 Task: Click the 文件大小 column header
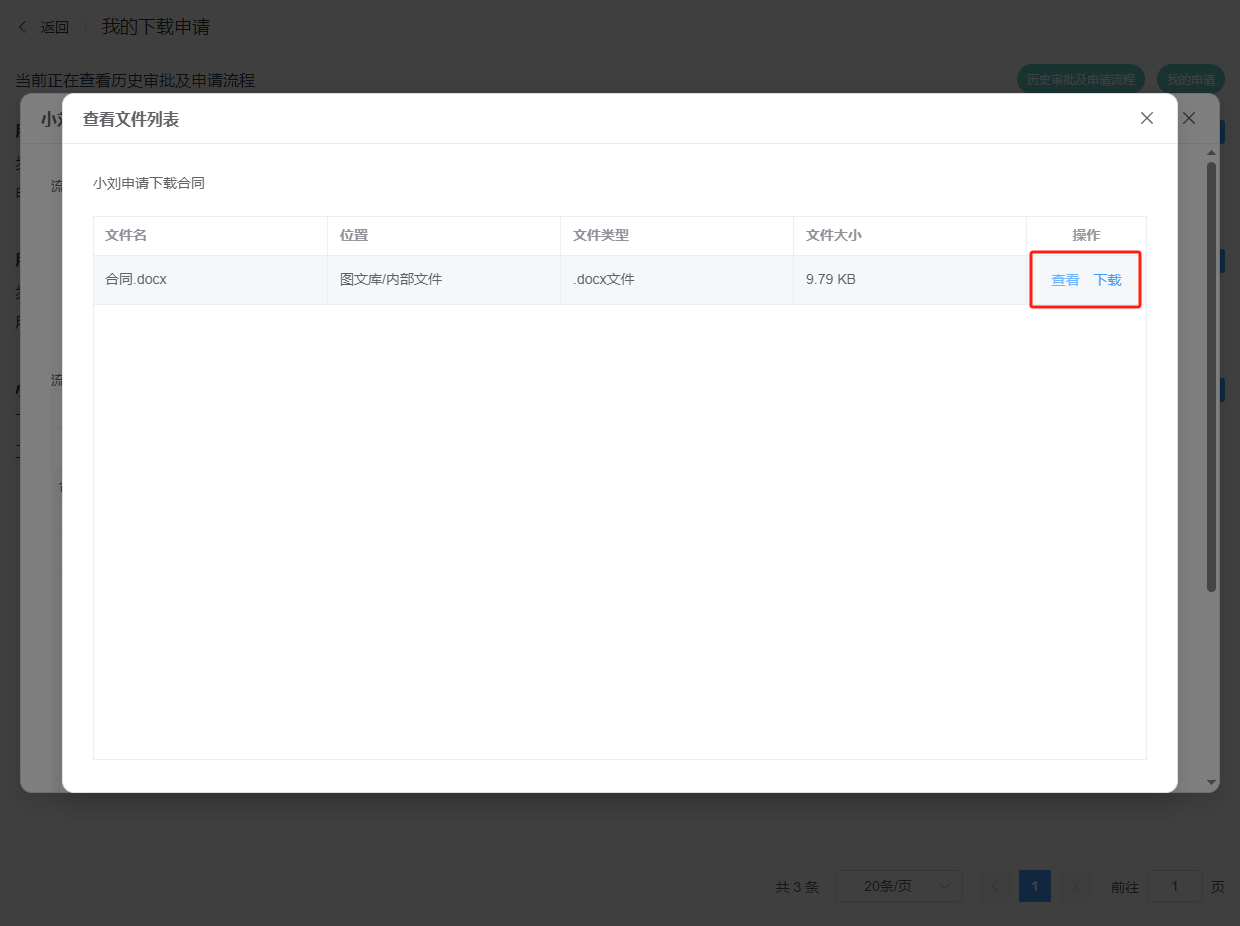click(833, 235)
